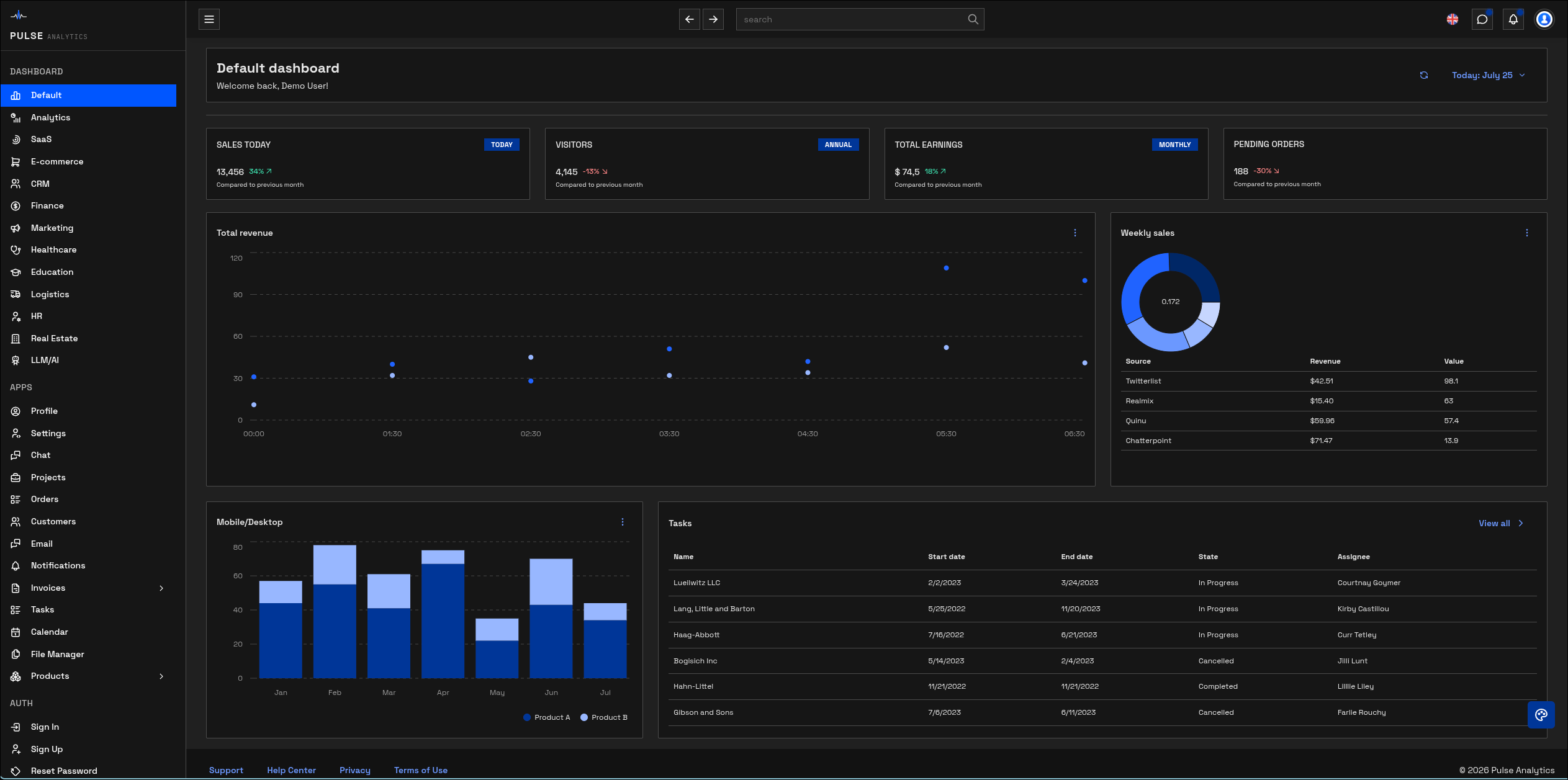Open the Terms of Use link
Screen dimensions: 1568x780
(x=420, y=770)
